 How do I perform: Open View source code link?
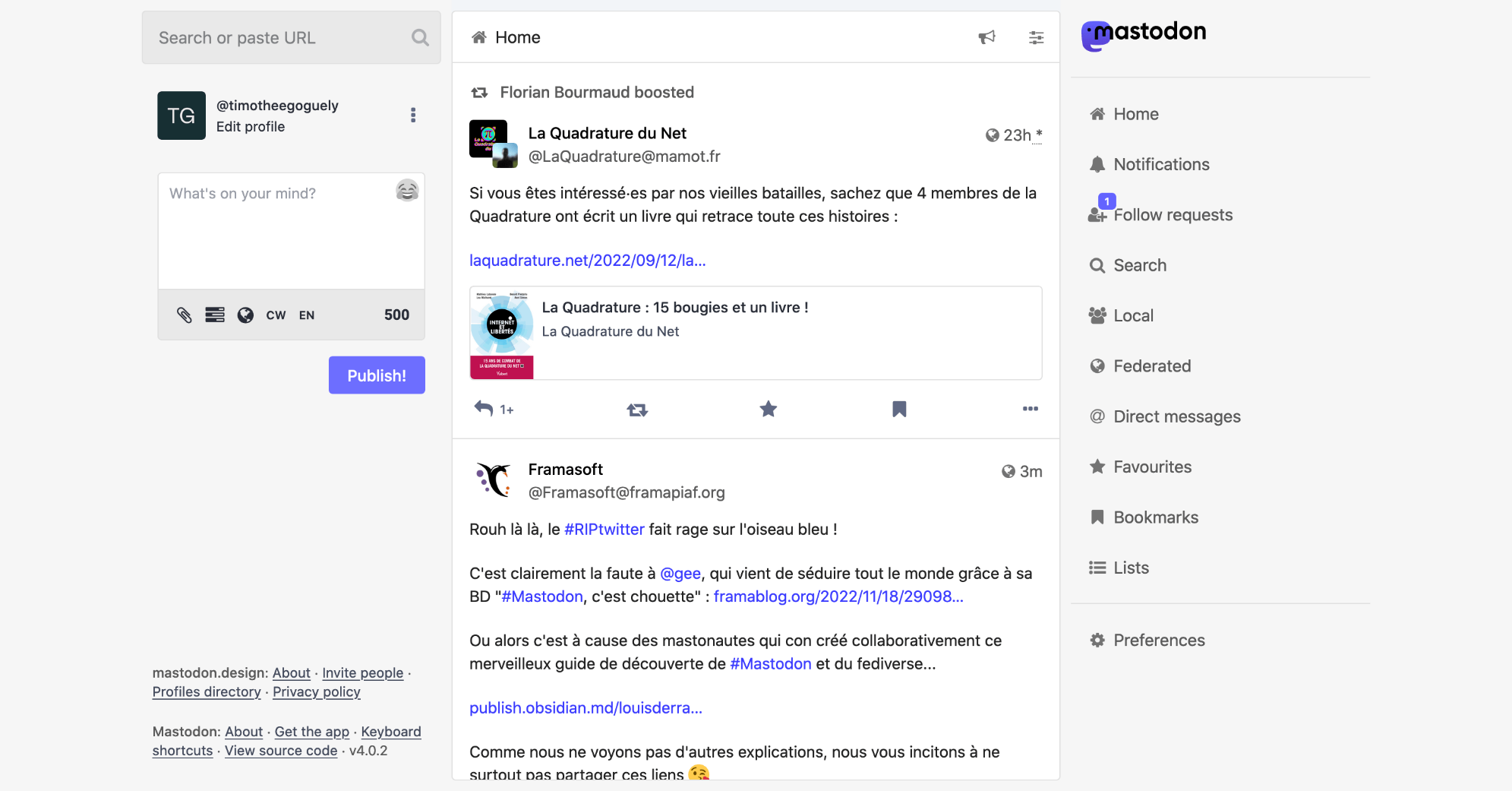(281, 750)
